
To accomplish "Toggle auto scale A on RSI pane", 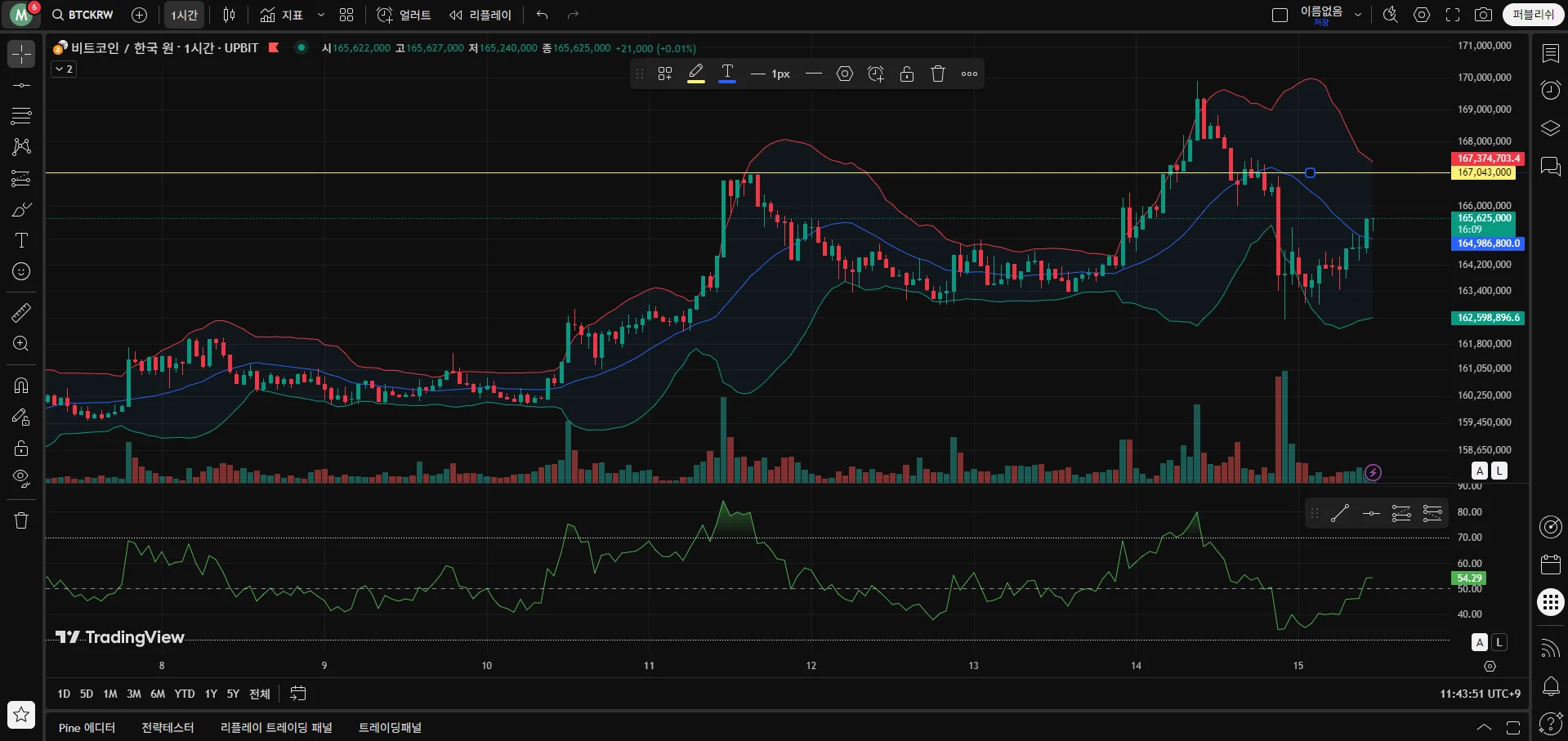I will pyautogui.click(x=1480, y=642).
